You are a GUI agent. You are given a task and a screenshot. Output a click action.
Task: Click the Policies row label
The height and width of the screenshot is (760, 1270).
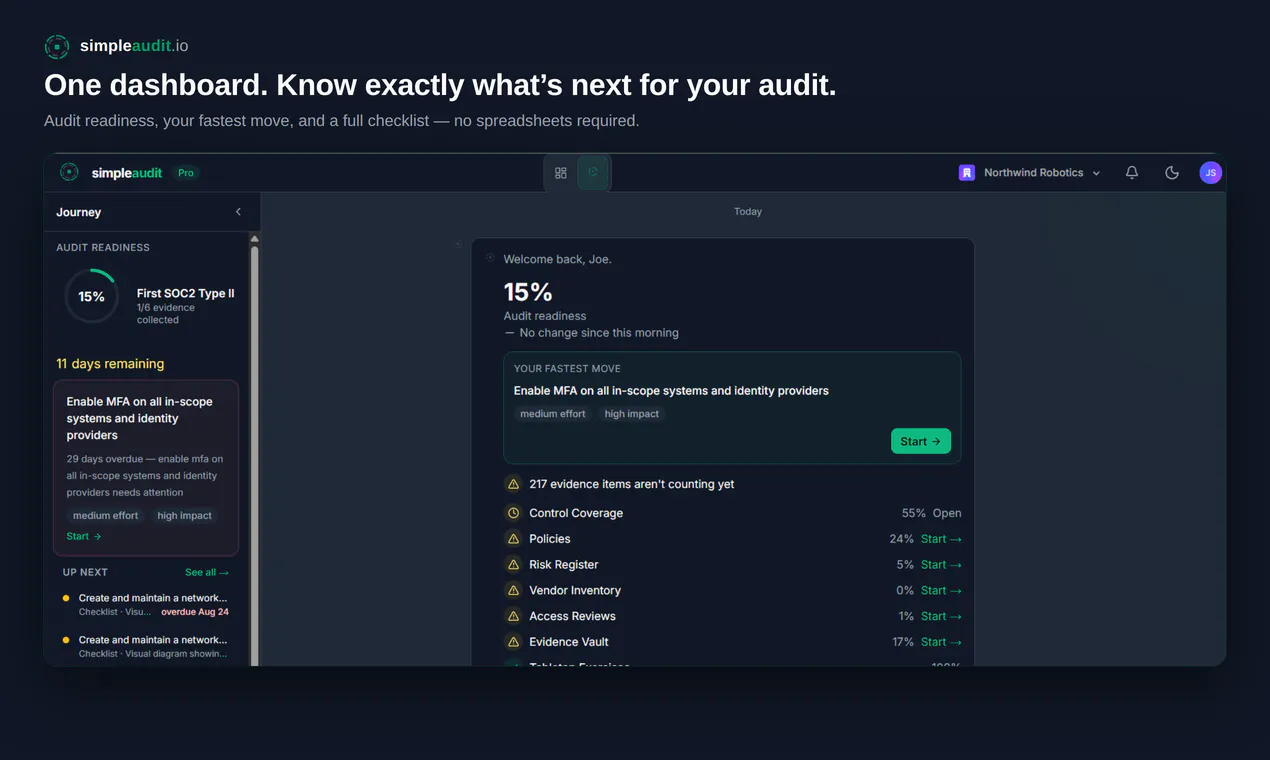550,539
